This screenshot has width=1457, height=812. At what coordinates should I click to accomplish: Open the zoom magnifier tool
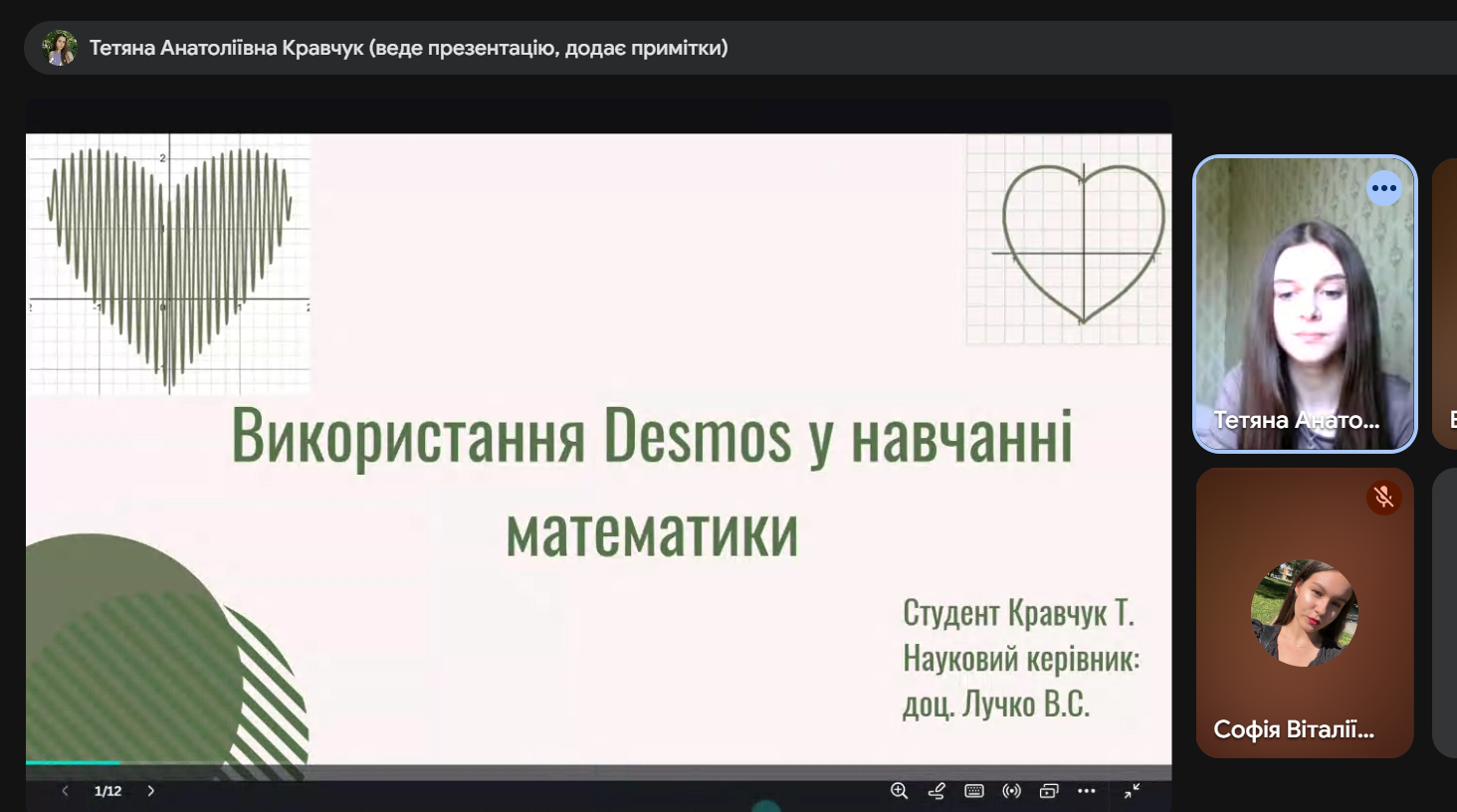click(x=899, y=791)
